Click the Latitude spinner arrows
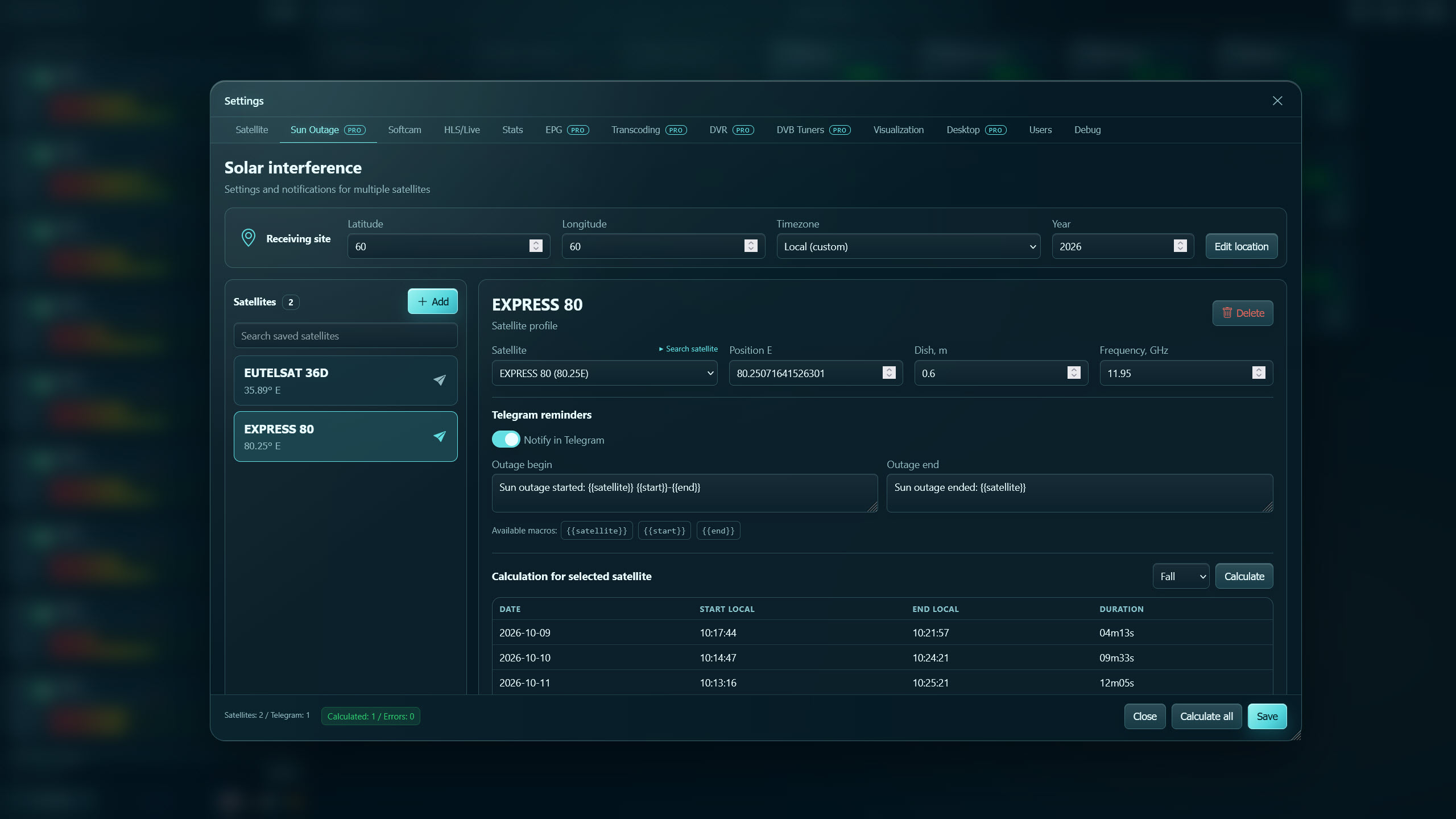 pyautogui.click(x=536, y=246)
